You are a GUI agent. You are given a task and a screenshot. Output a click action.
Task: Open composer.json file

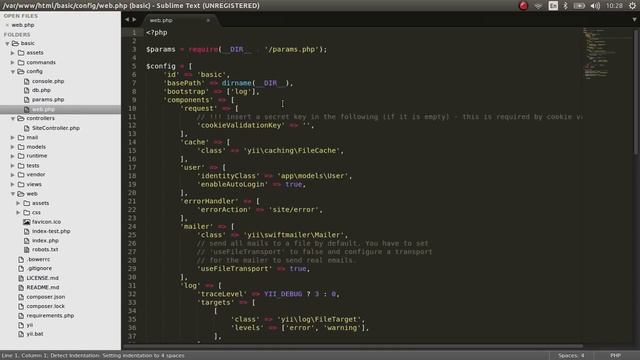[45, 297]
